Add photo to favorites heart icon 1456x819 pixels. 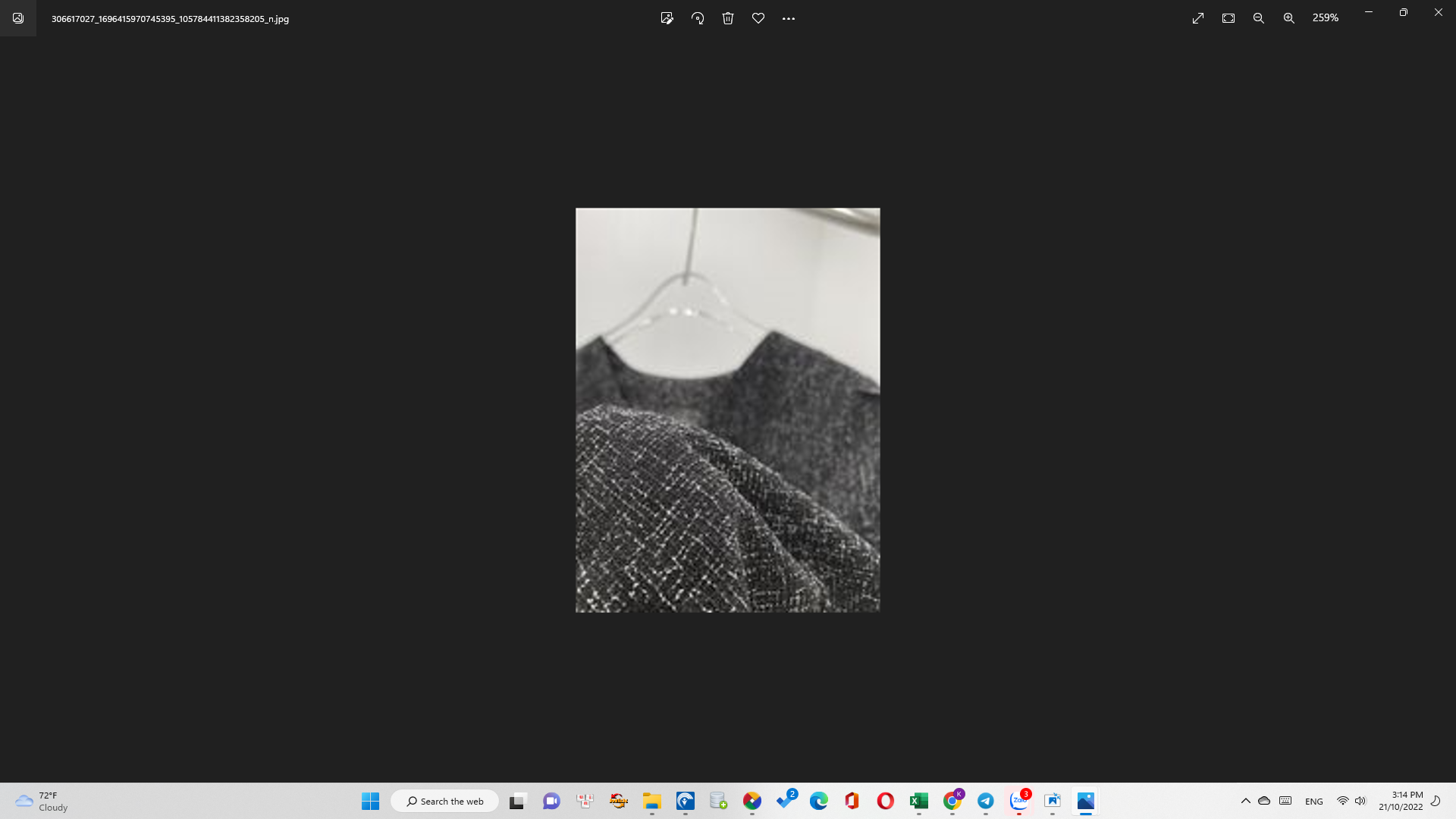point(758,18)
